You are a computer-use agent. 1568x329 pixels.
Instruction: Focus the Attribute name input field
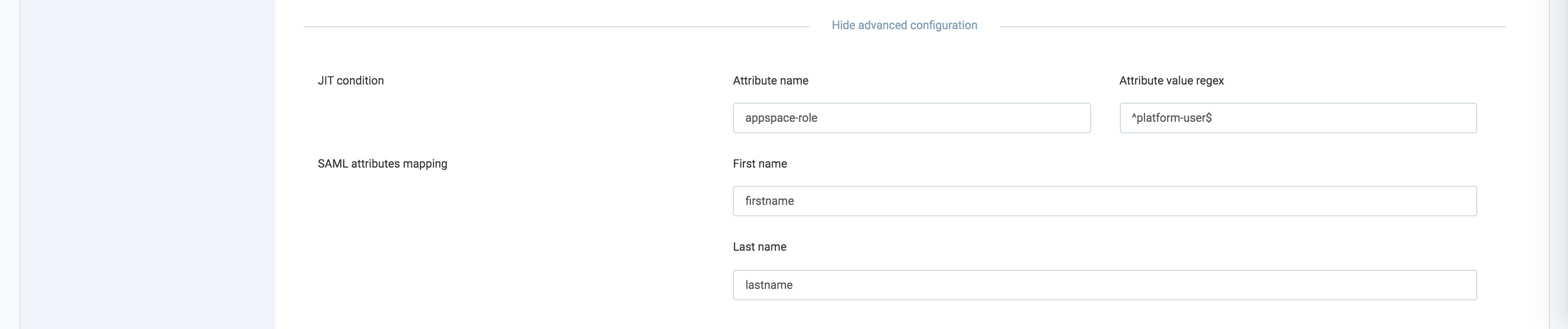tap(911, 118)
